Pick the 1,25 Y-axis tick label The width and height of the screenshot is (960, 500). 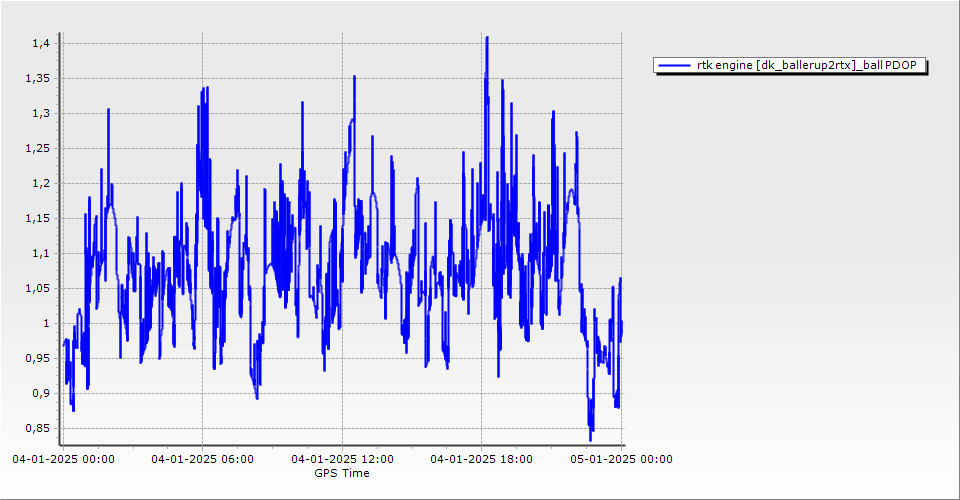(x=37, y=148)
